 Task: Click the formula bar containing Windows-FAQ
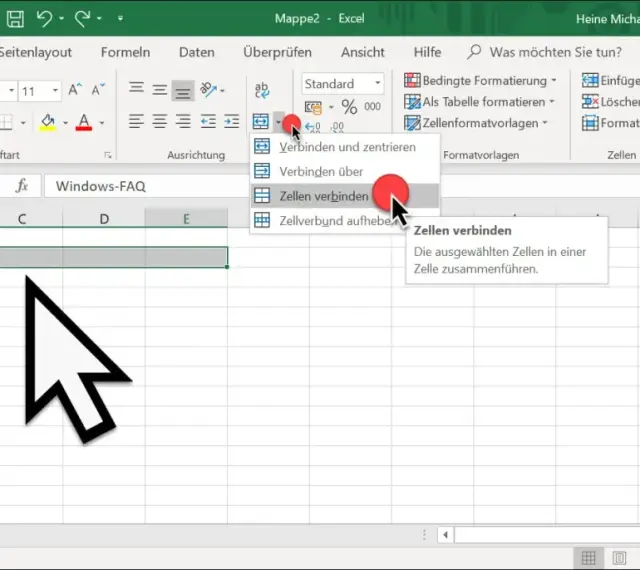tap(145, 186)
